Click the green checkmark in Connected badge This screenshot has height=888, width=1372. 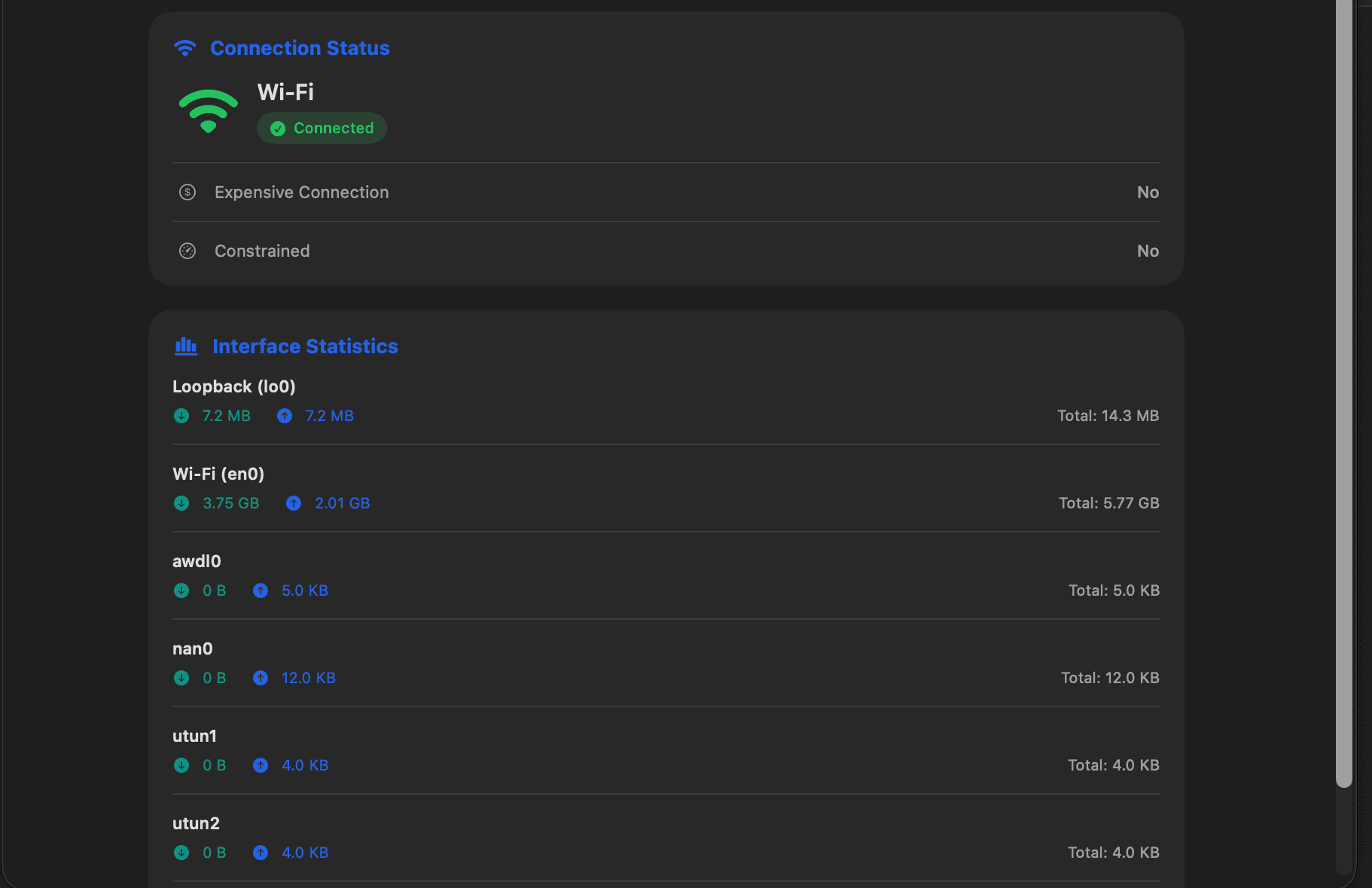click(278, 129)
